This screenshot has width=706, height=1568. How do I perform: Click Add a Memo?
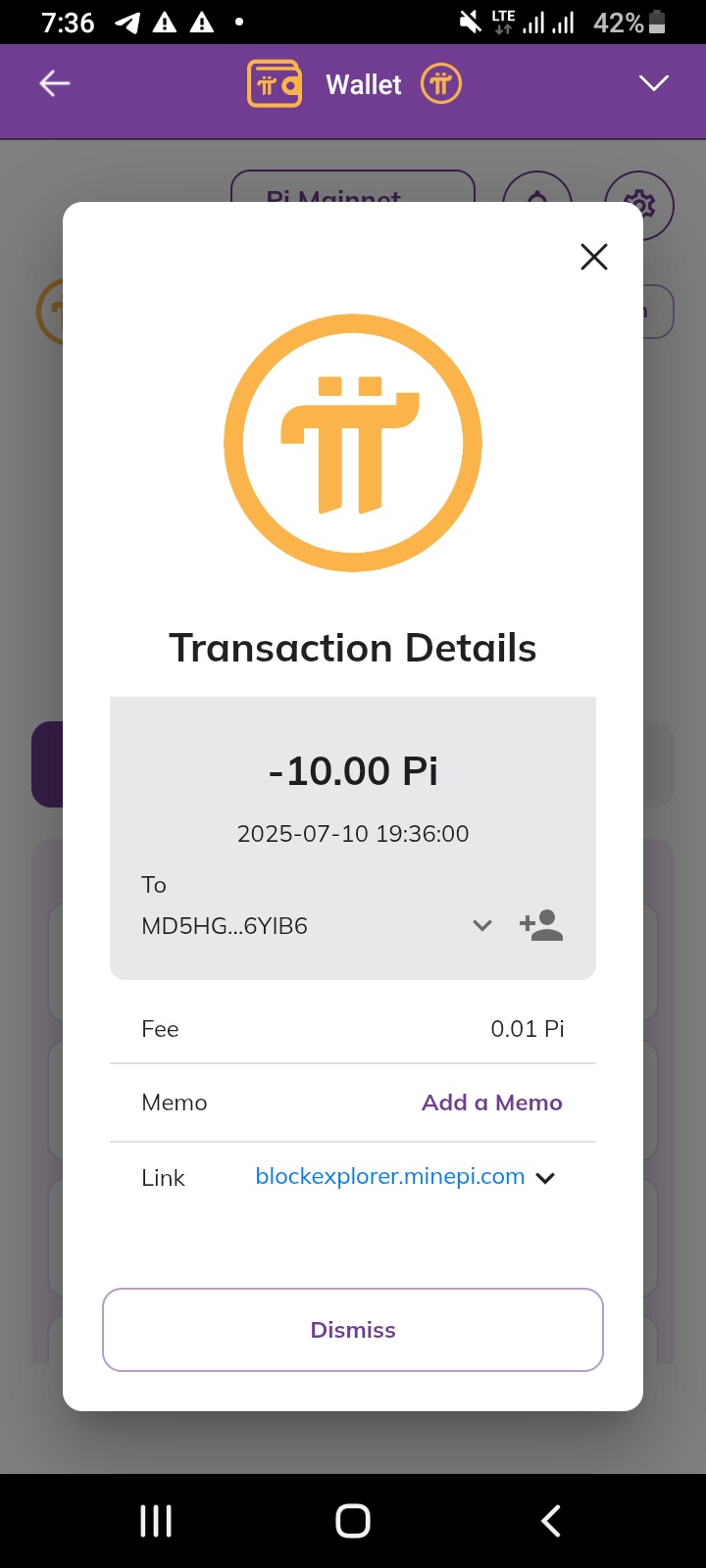[492, 1102]
